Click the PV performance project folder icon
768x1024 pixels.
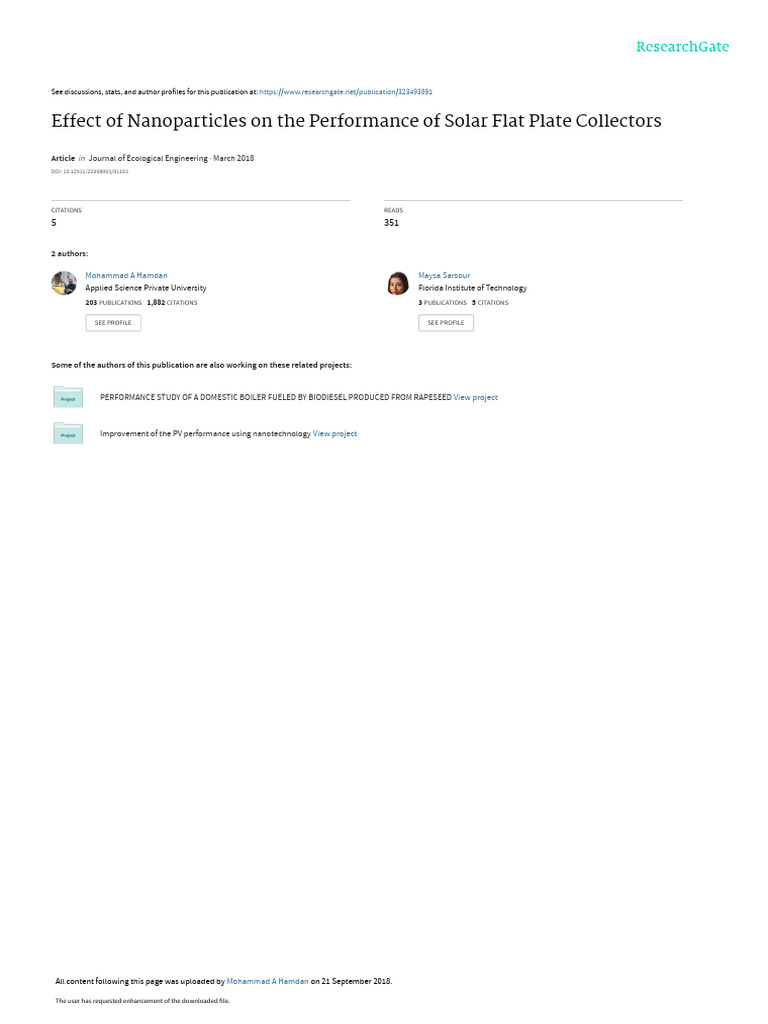tap(68, 433)
